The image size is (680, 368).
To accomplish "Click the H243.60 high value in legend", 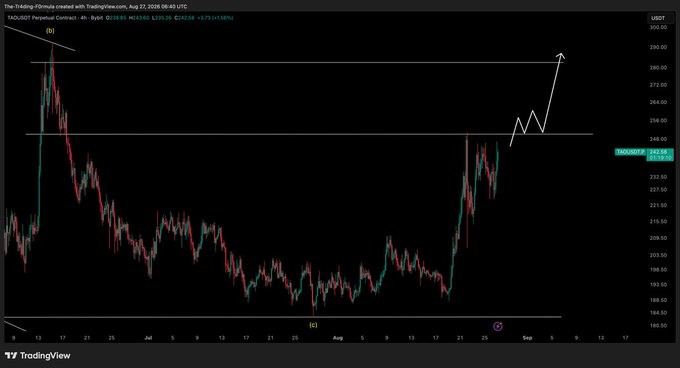I will tap(139, 18).
